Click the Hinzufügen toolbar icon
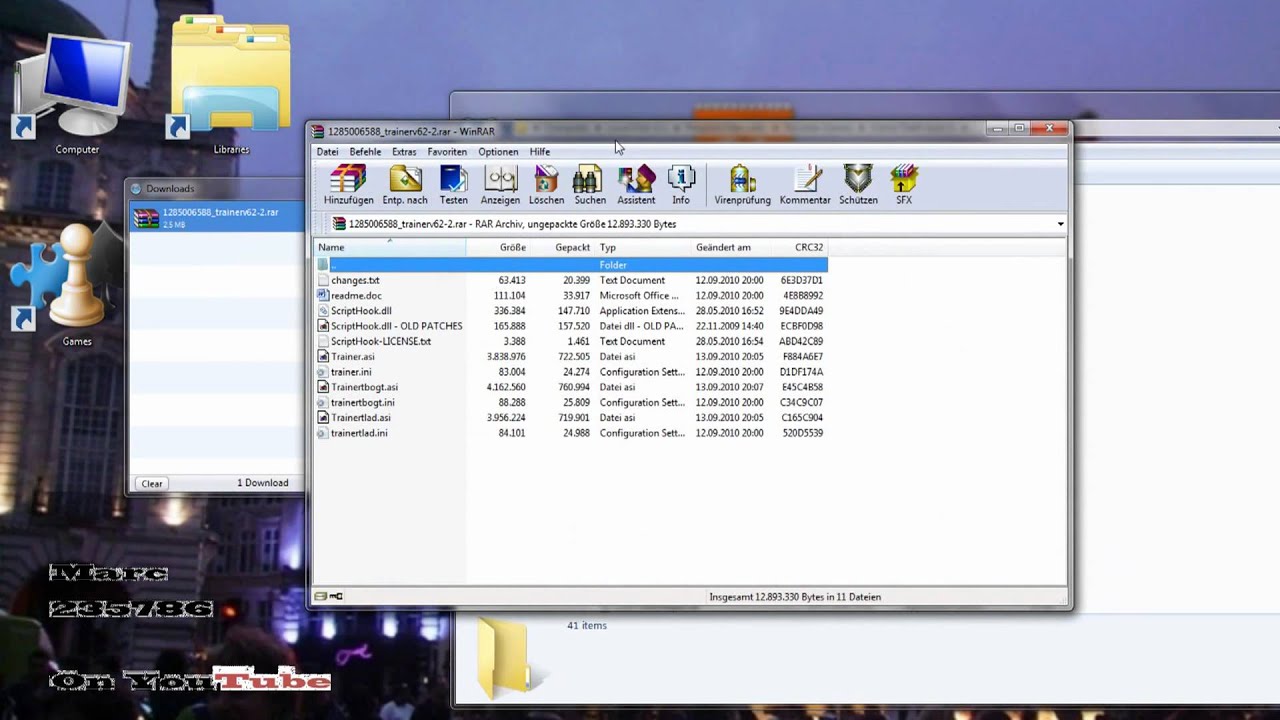The height and width of the screenshot is (720, 1280). pyautogui.click(x=348, y=184)
